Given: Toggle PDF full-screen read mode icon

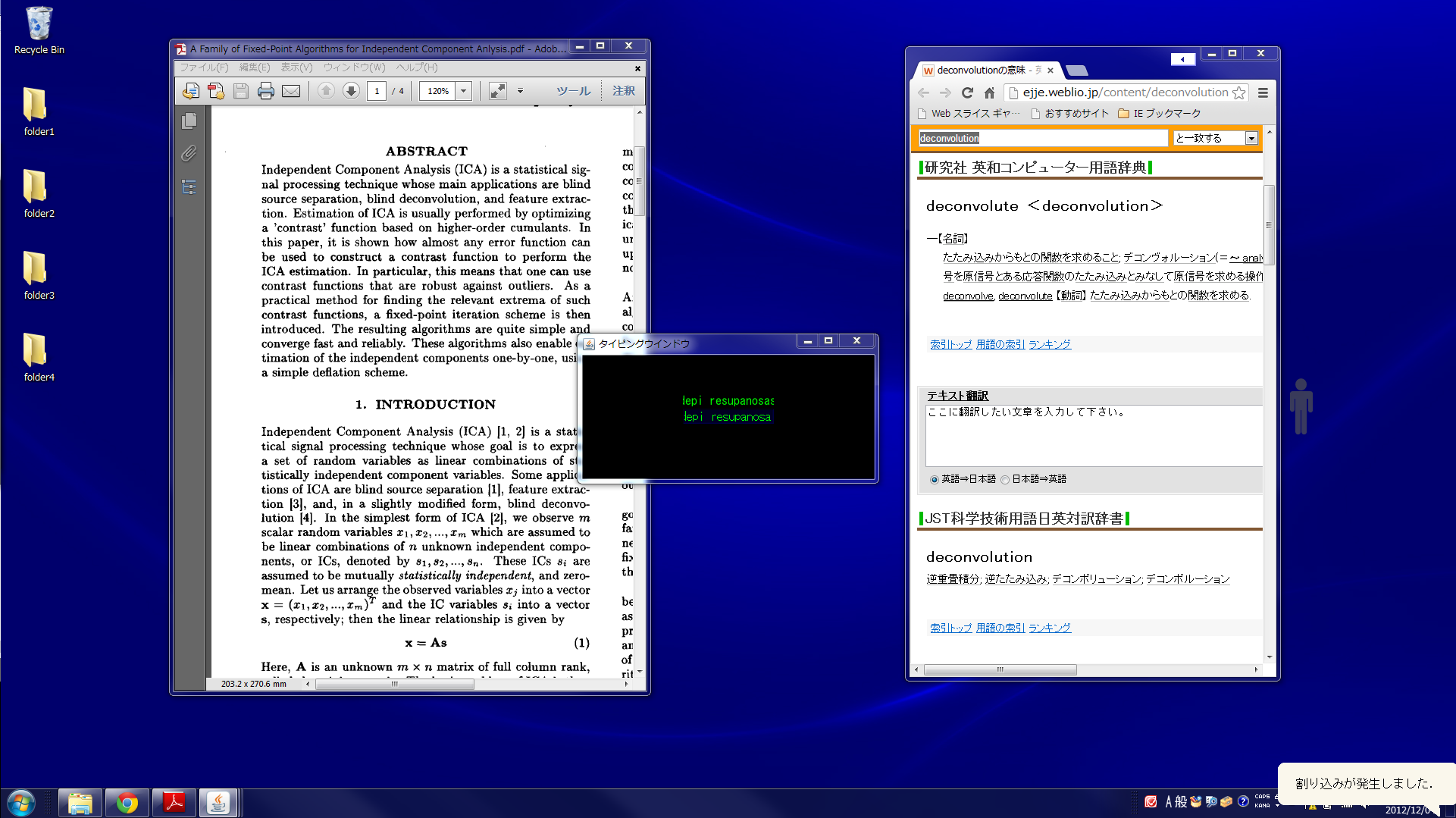Looking at the screenshot, I should point(497,91).
